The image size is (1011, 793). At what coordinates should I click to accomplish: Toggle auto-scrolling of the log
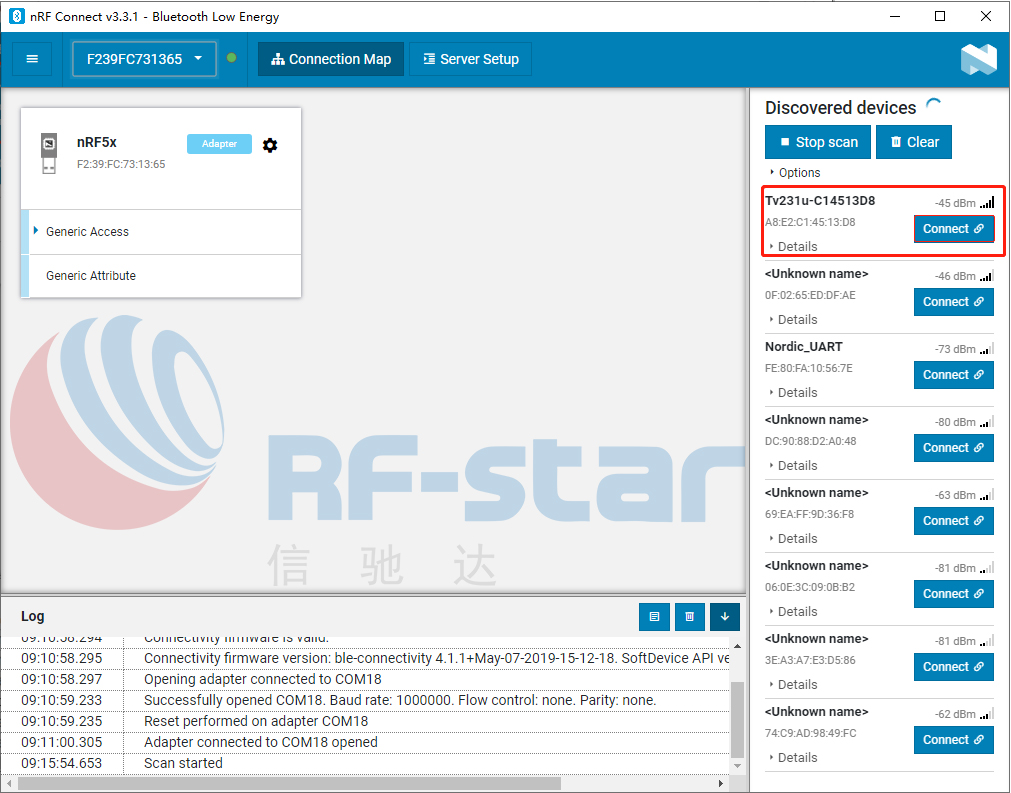pos(724,617)
